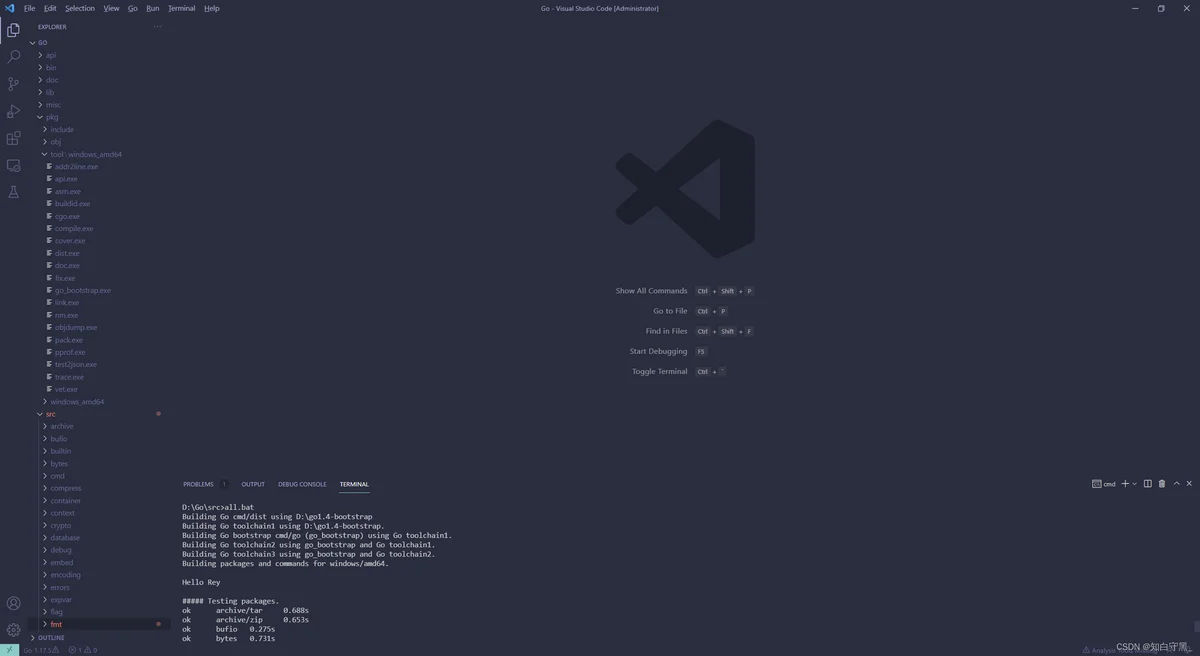Open the File menu

click(x=29, y=8)
